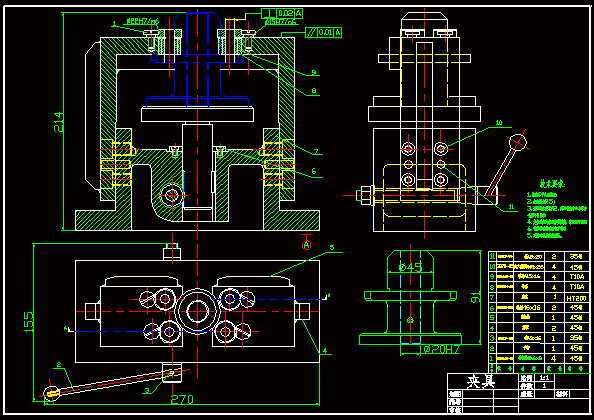Select part balloon number 3 near handle pivot
The height and width of the screenshot is (420, 594).
pos(148,390)
